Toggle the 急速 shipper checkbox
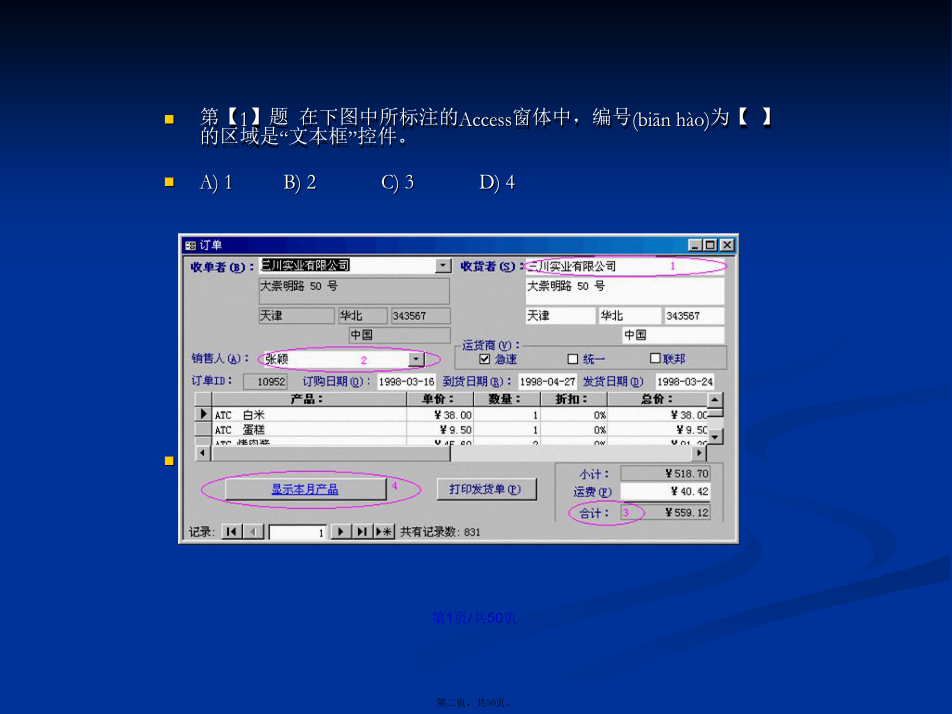Viewport: 952px width, 714px height. 484,359
